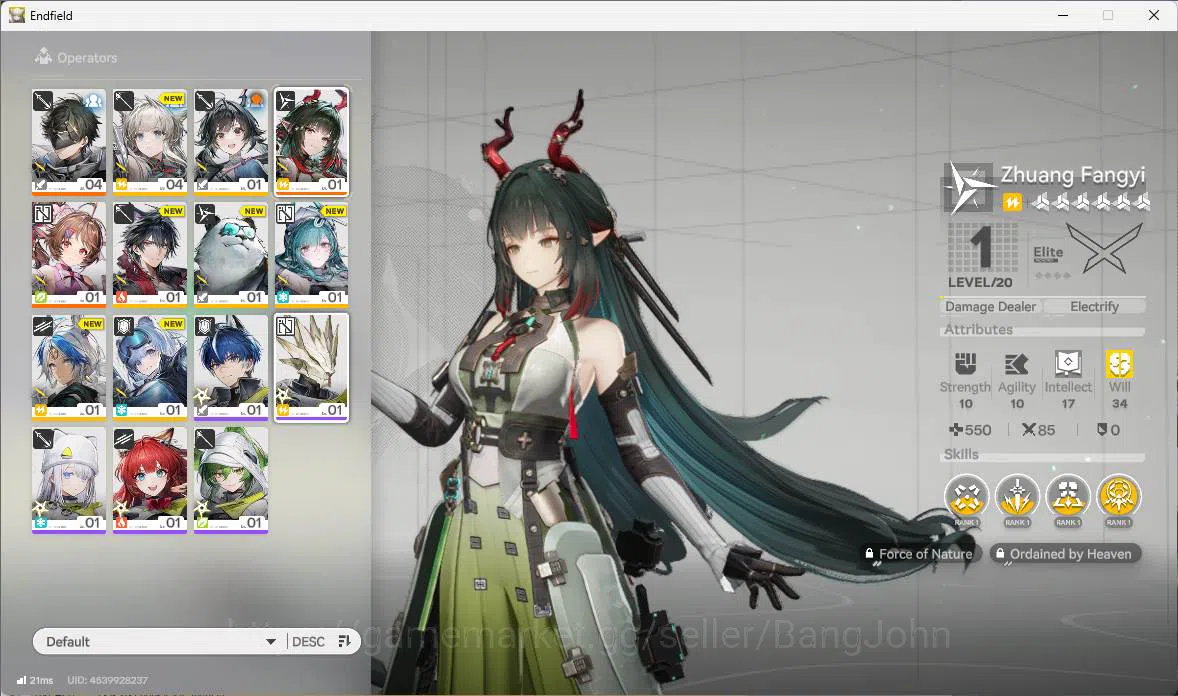
Task: Click the Strength fist attribute icon
Action: tap(965, 364)
